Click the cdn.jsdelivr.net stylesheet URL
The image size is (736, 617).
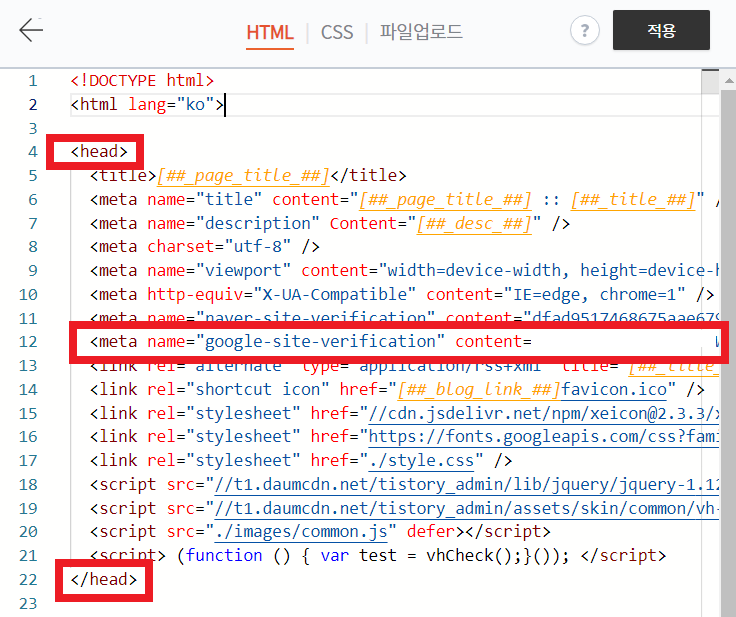point(544,413)
